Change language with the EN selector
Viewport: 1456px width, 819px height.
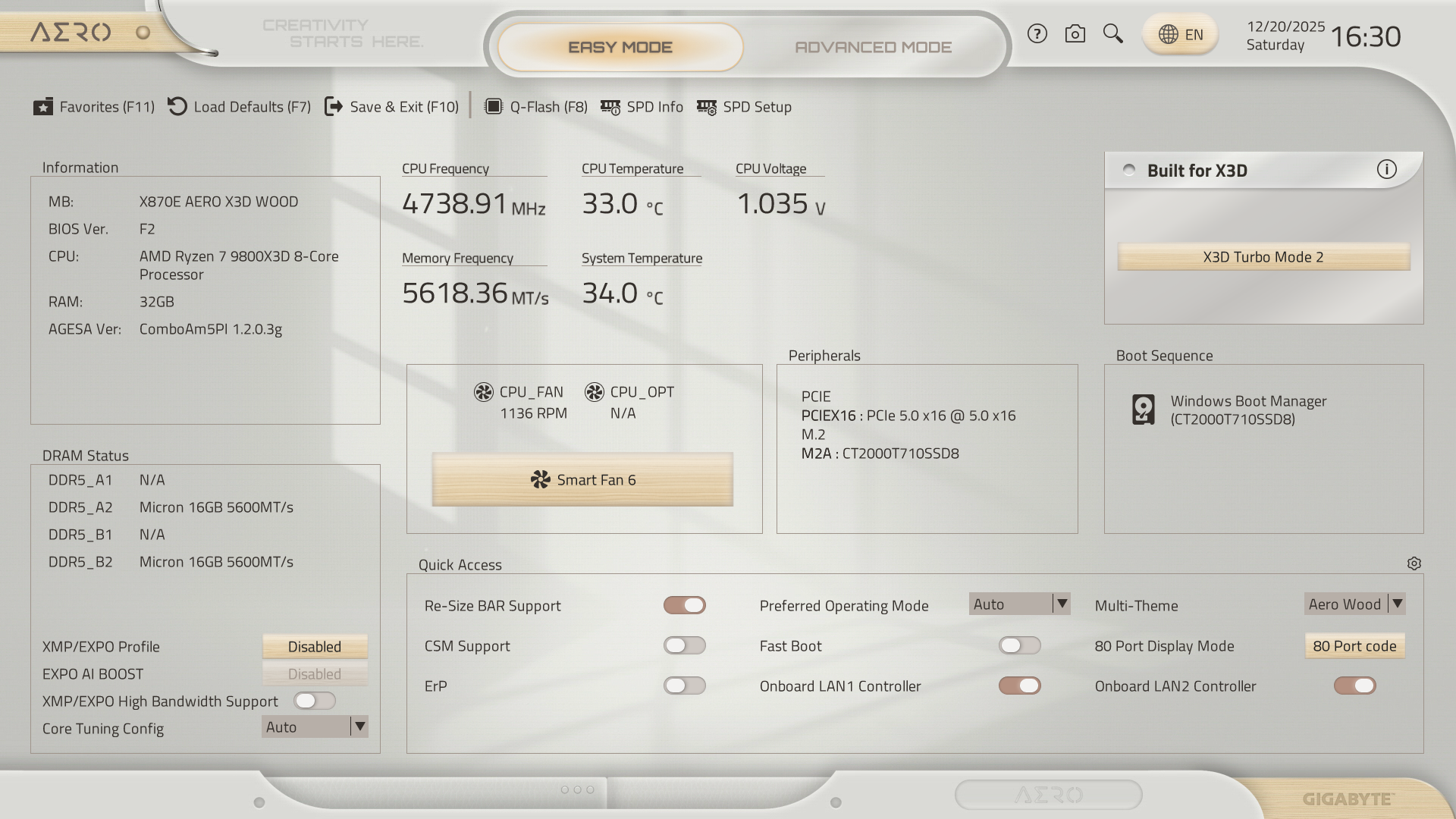(x=1180, y=33)
